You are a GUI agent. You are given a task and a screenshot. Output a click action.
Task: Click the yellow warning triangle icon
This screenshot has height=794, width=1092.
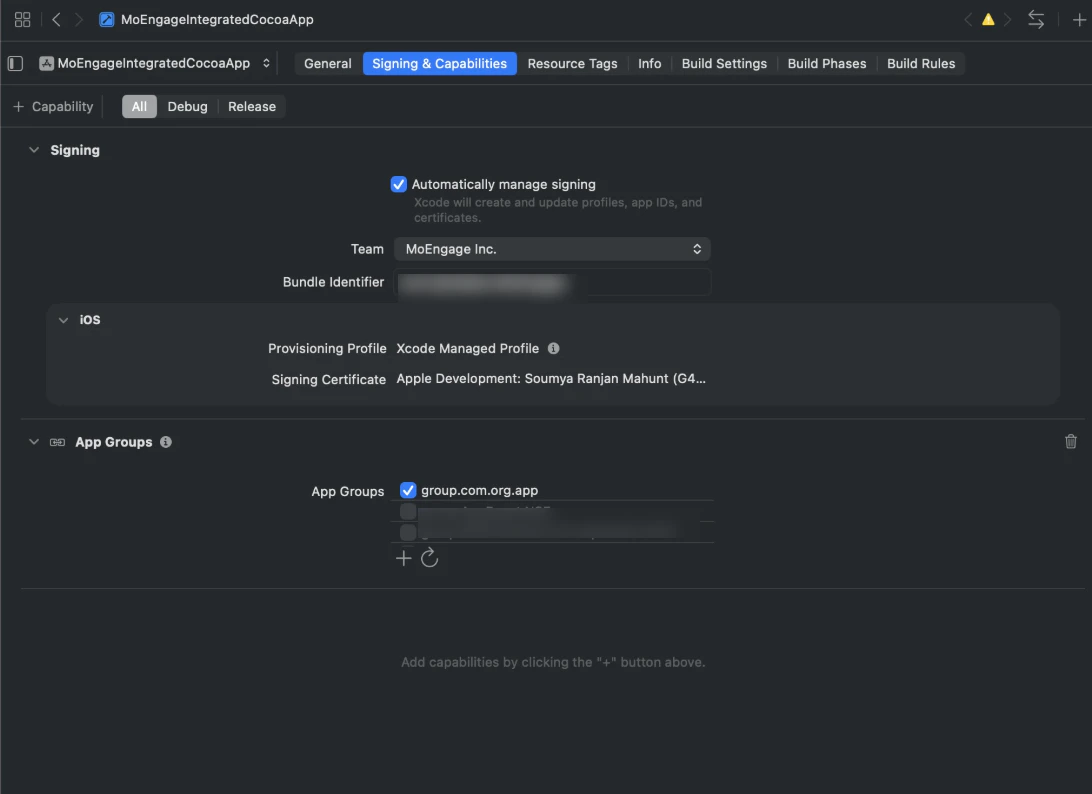point(988,20)
